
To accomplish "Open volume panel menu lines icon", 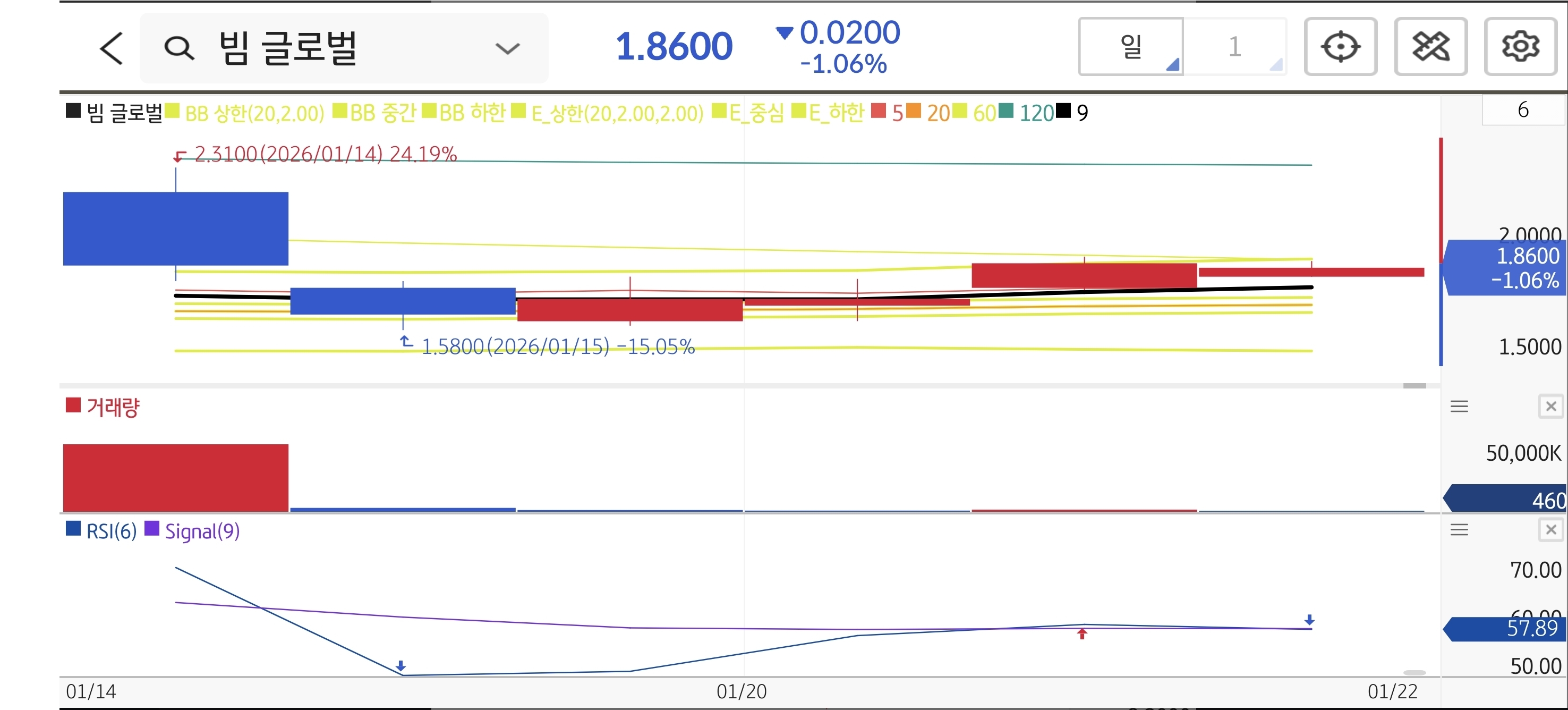I will 1459,406.
